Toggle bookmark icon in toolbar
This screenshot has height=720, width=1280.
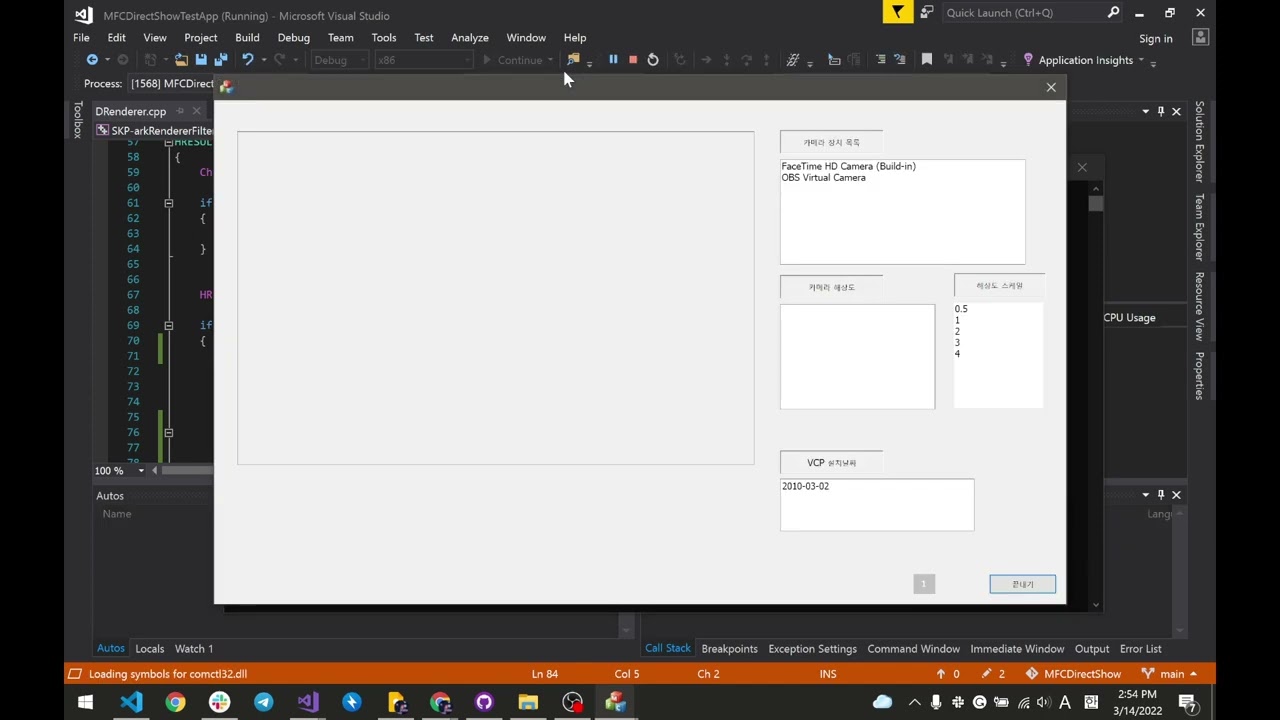point(927,60)
